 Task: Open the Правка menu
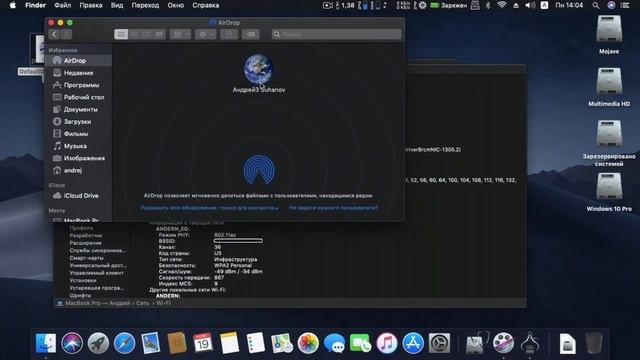click(91, 5)
